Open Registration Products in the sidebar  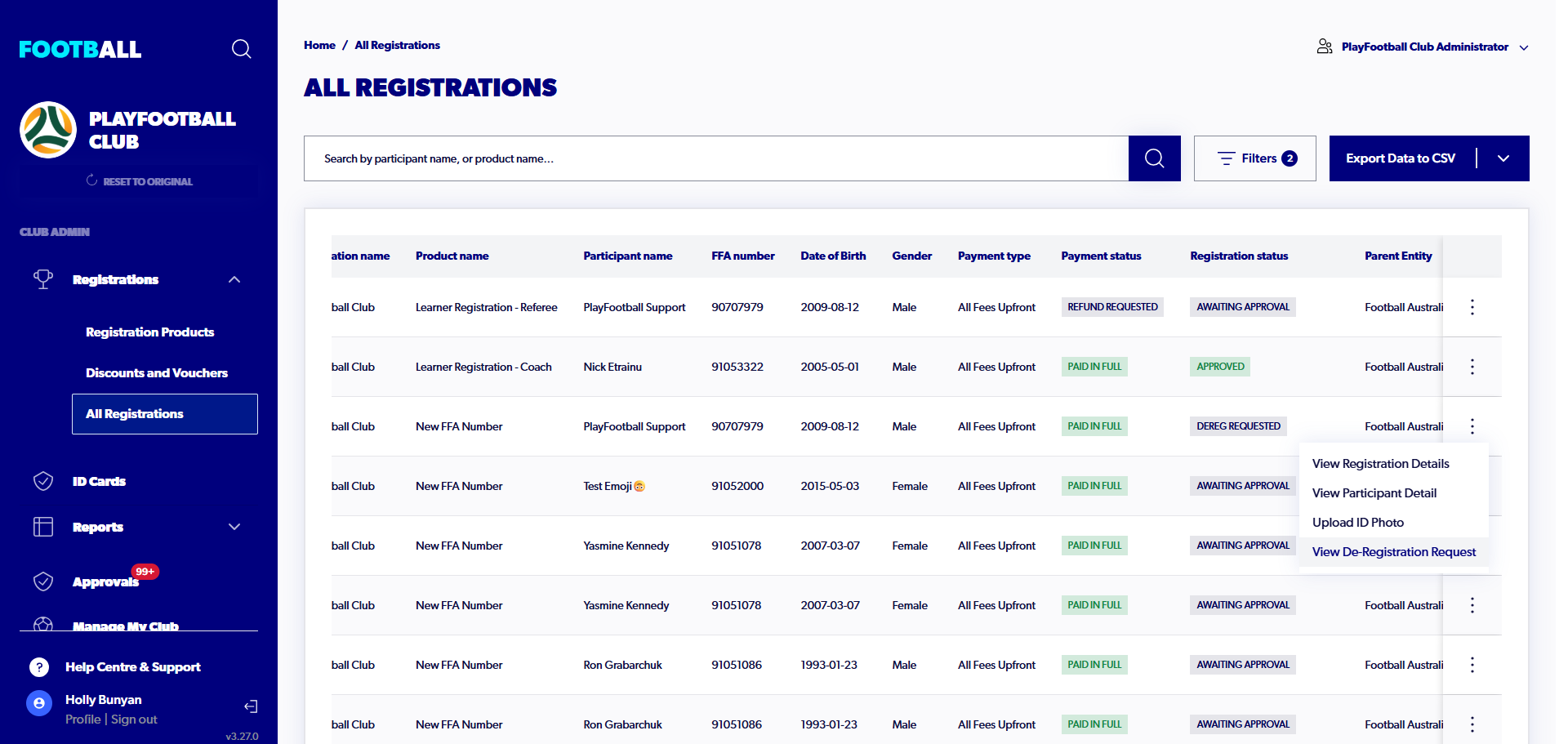pos(149,332)
